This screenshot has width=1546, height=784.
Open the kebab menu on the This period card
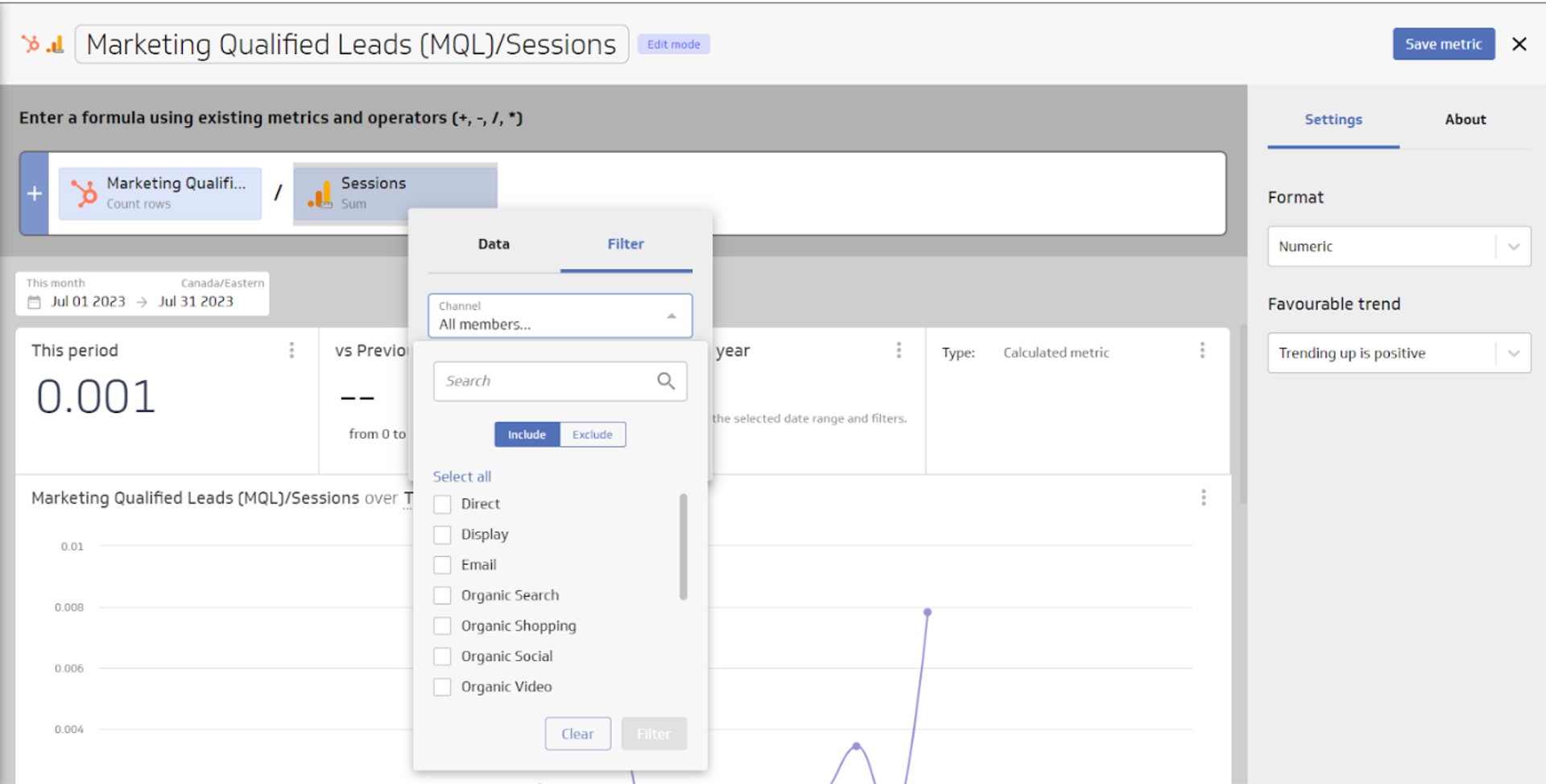click(291, 350)
